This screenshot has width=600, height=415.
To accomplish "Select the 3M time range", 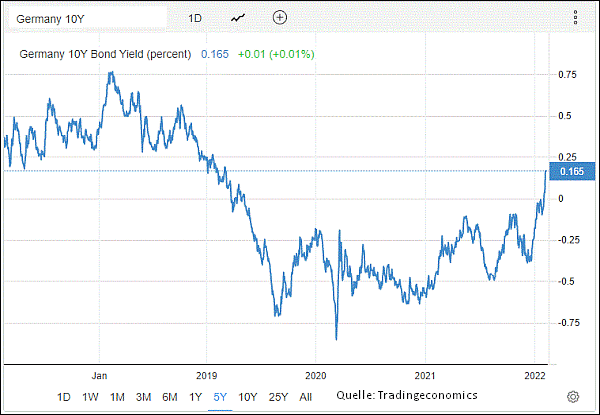I will pyautogui.click(x=143, y=397).
